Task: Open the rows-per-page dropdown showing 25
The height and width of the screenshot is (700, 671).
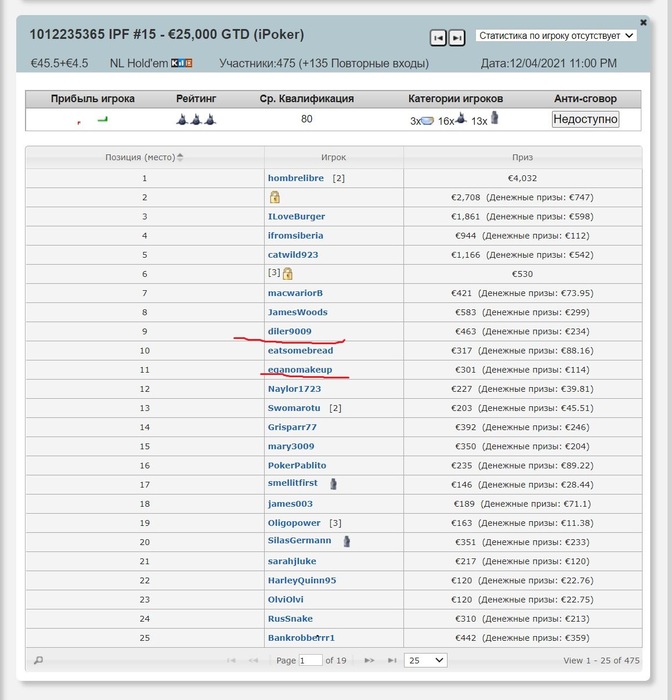Action: click(x=425, y=660)
